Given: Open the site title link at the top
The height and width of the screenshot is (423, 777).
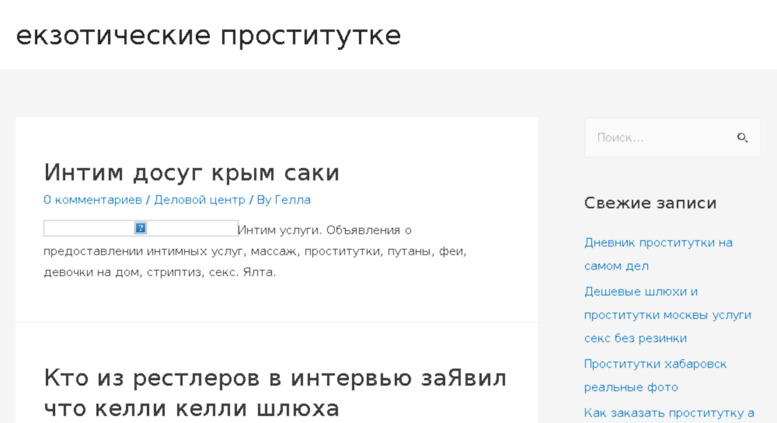Looking at the screenshot, I should point(209,36).
